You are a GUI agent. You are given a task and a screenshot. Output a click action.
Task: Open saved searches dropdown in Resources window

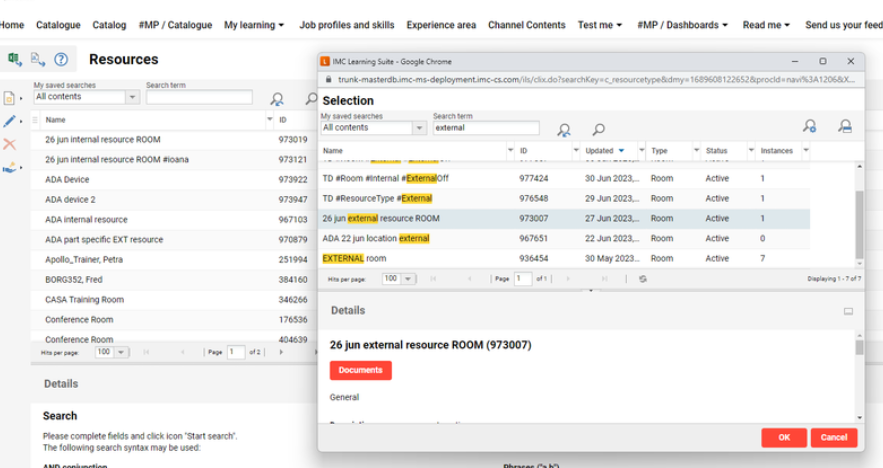[x=132, y=97]
